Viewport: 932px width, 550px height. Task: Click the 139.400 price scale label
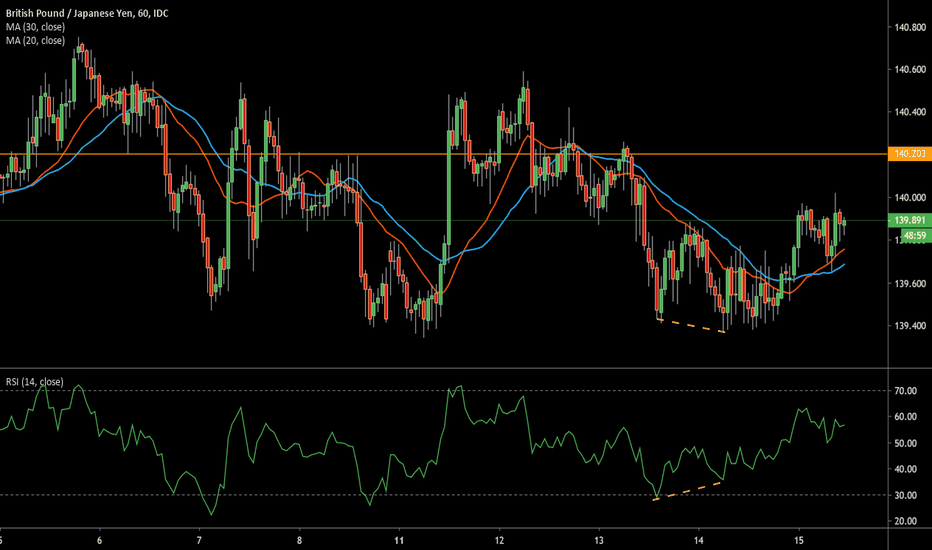(x=909, y=327)
